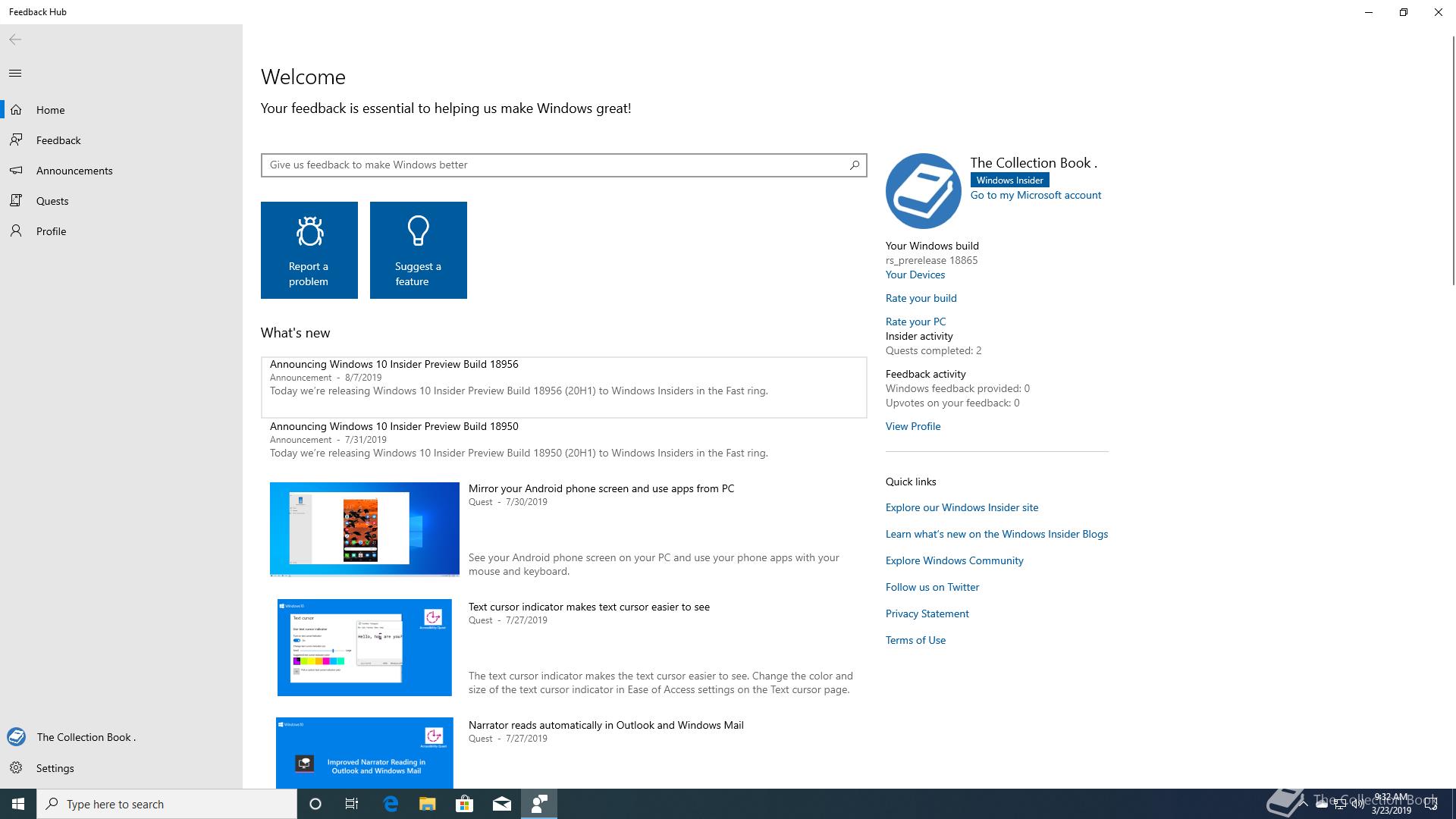The width and height of the screenshot is (1456, 819).
Task: Open the Your Devices link
Action: point(915,275)
